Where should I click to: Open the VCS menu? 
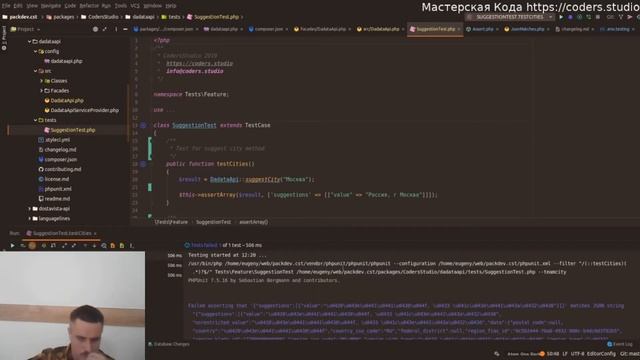pyautogui.click(x=135, y=6)
